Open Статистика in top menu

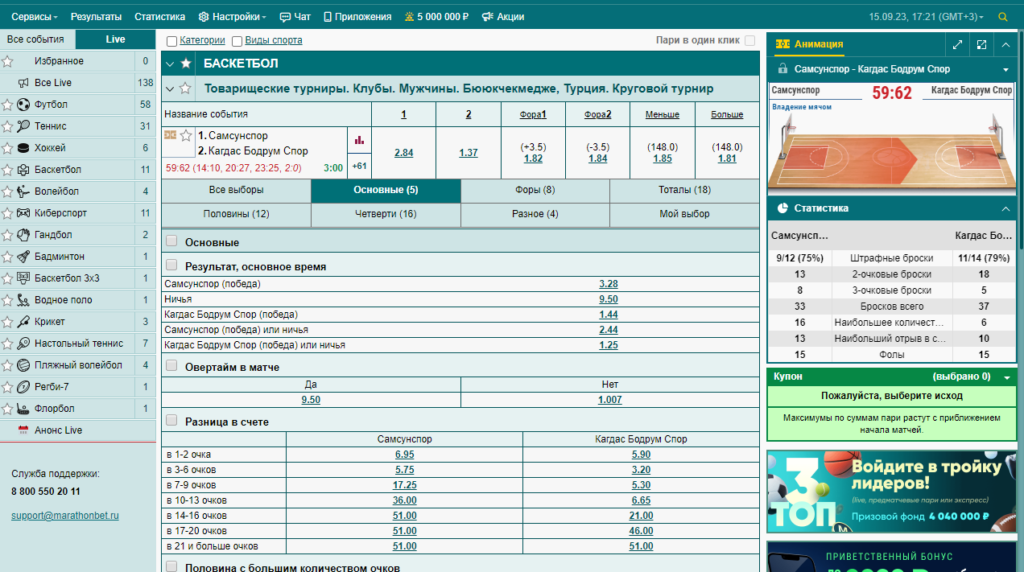pyautogui.click(x=160, y=17)
